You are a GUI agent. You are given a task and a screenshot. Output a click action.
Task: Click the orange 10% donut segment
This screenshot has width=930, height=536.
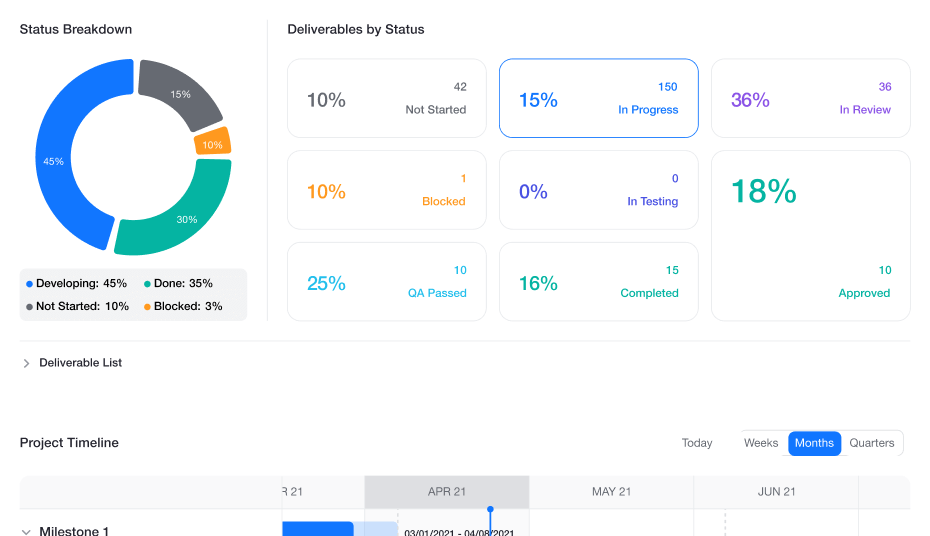click(212, 142)
